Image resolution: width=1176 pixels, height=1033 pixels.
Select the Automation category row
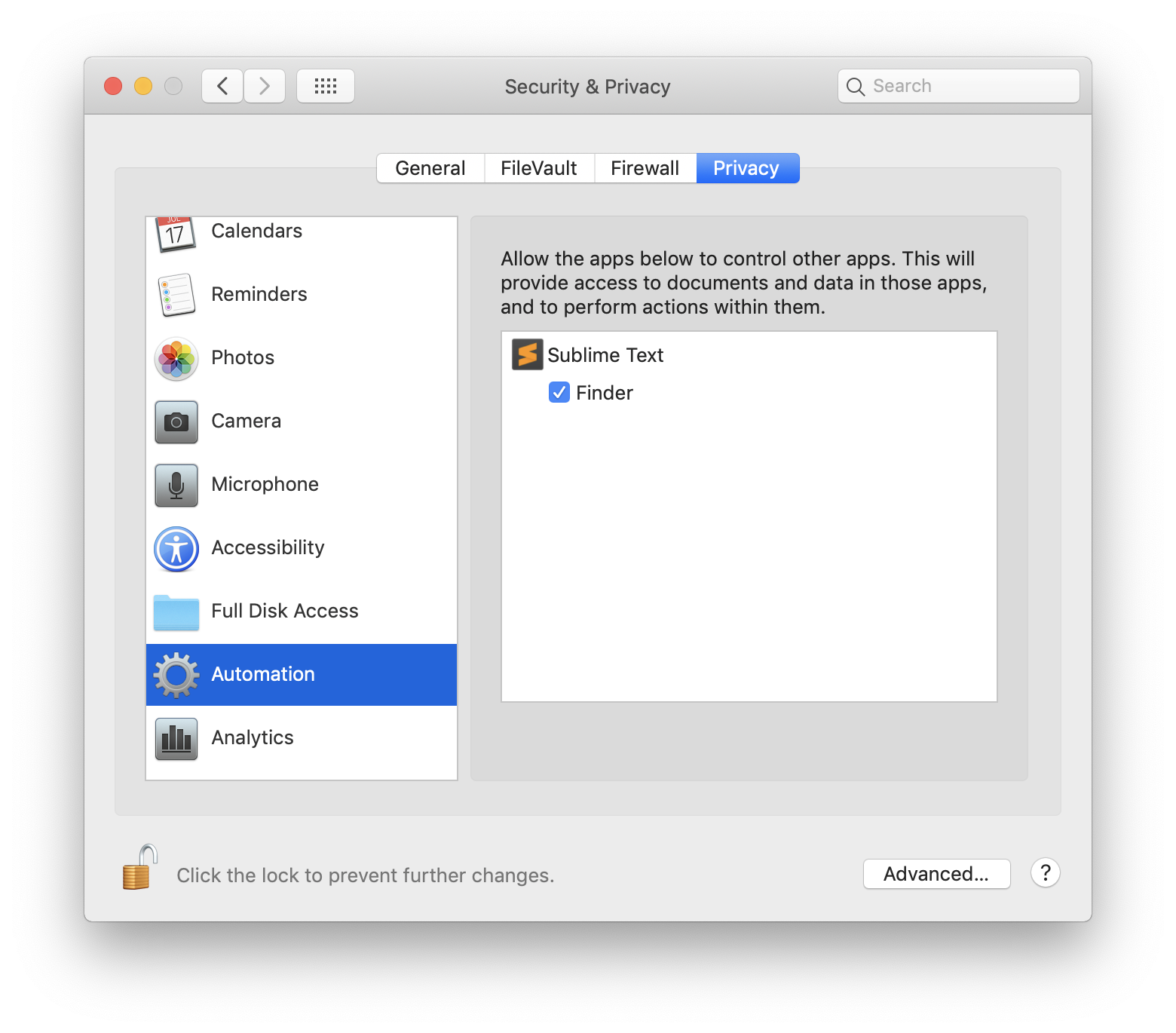tap(301, 675)
